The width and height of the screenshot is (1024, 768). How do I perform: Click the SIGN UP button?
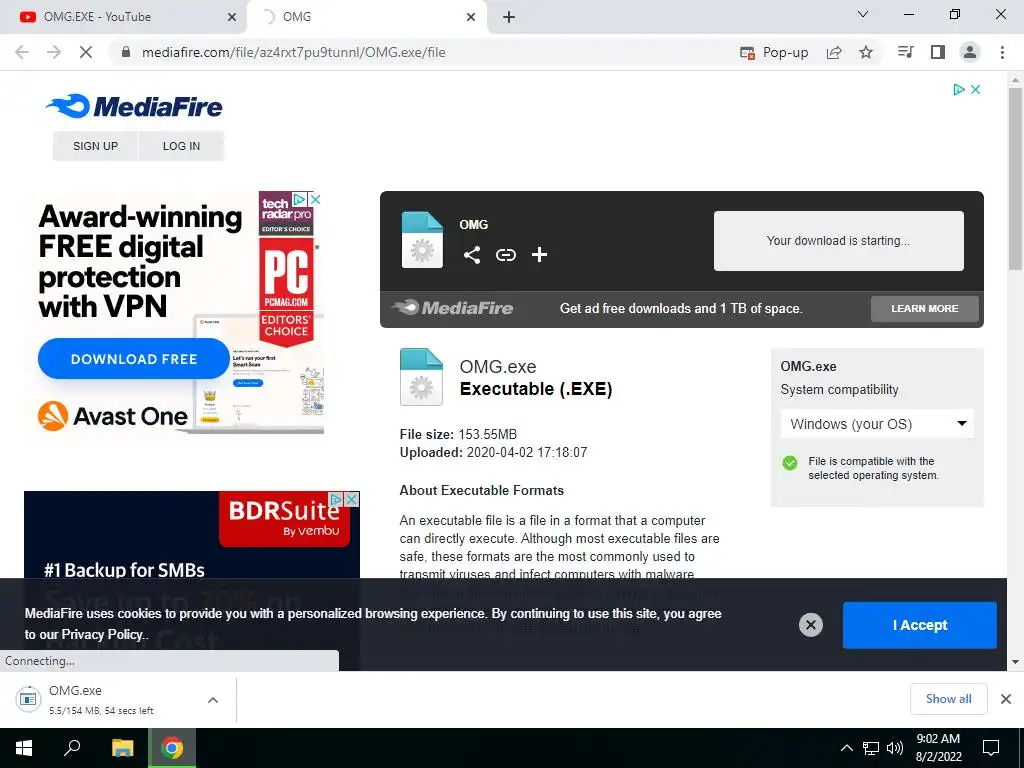95,146
